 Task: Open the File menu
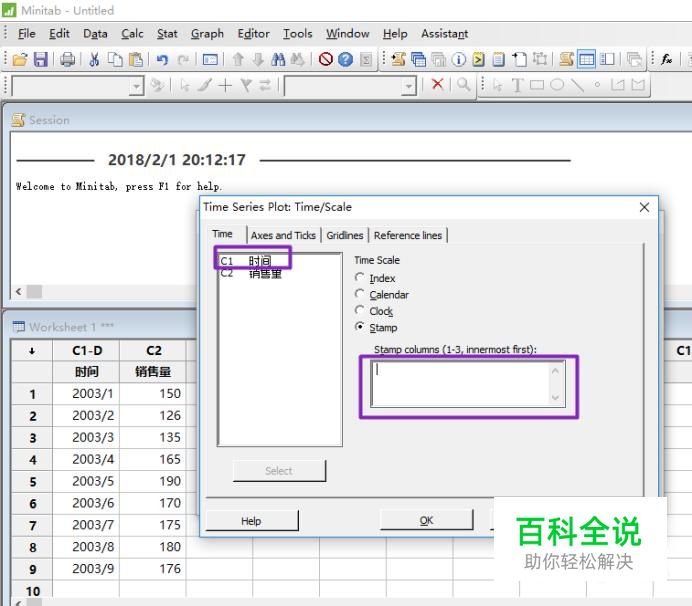coord(26,34)
